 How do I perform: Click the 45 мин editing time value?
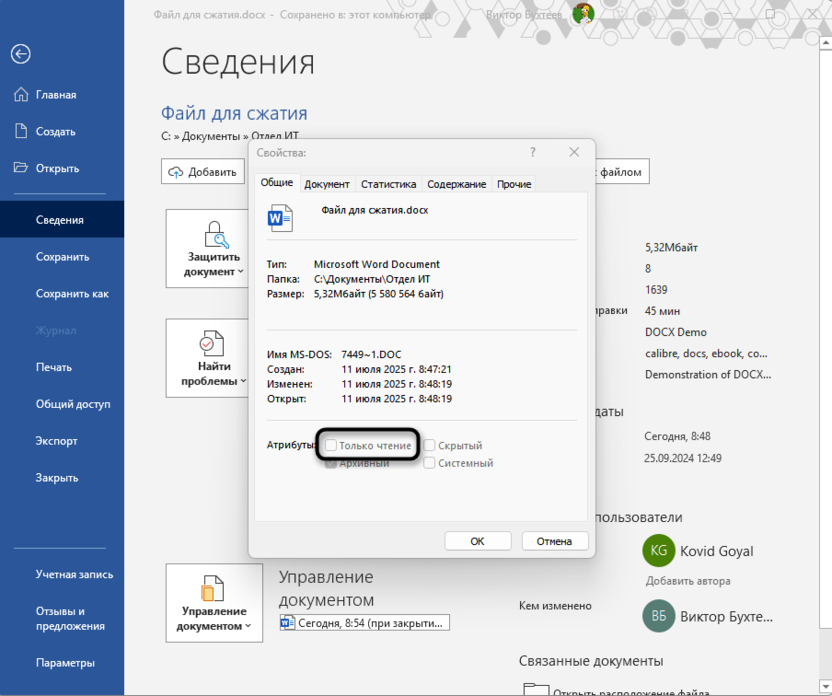pyautogui.click(x=662, y=311)
